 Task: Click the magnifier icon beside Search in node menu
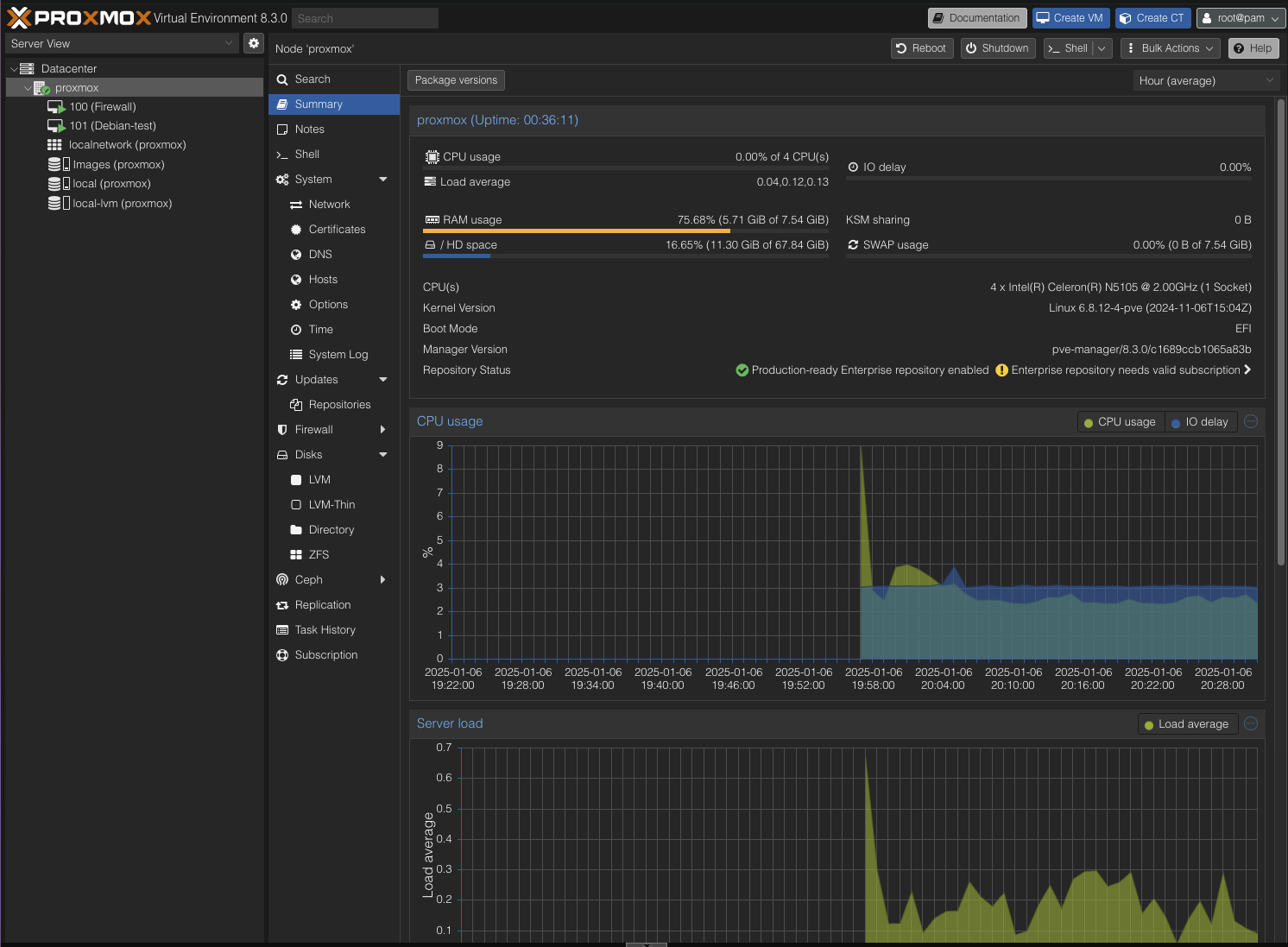pos(282,79)
